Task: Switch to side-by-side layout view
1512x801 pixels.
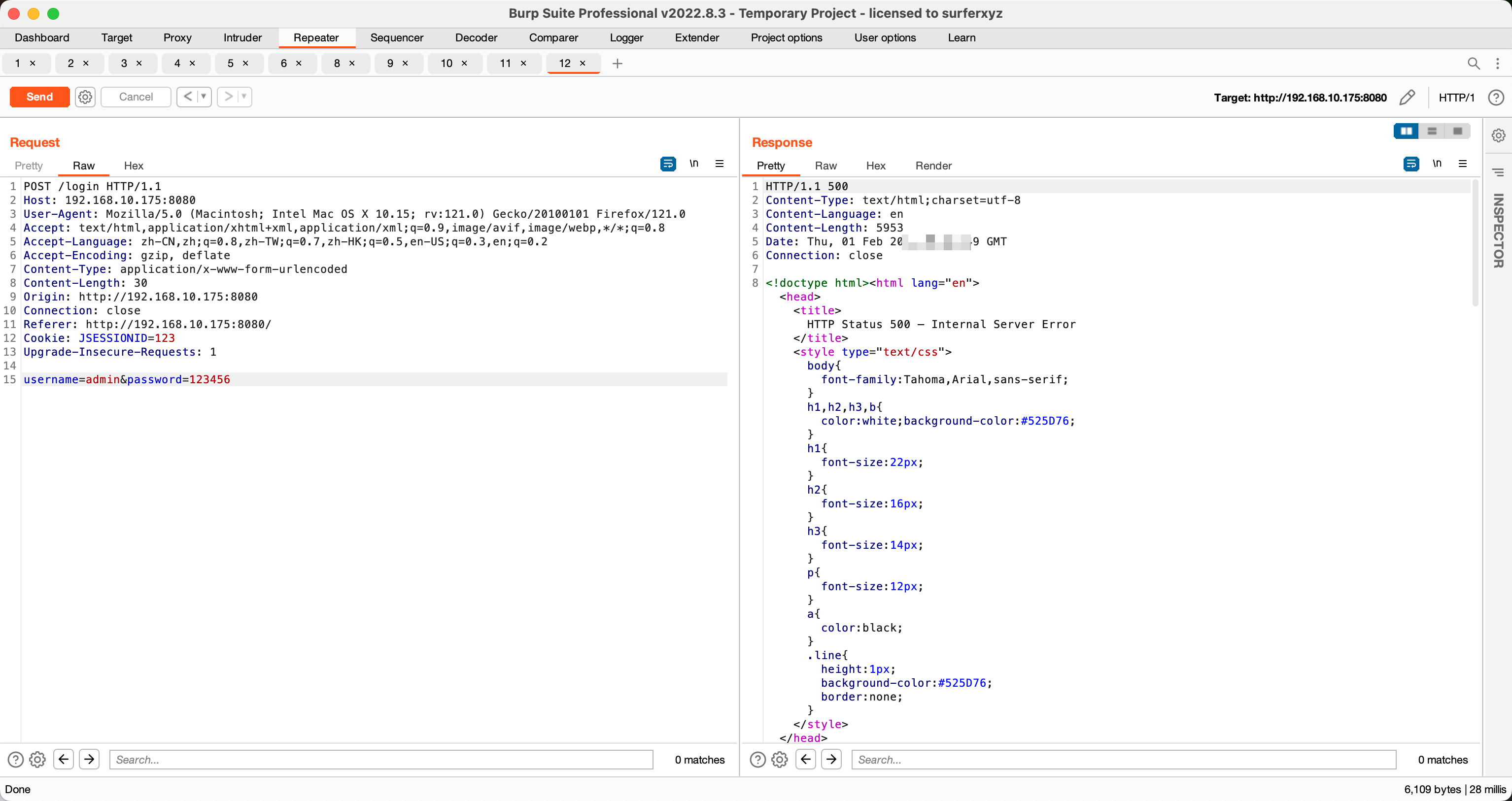Action: coord(1407,131)
